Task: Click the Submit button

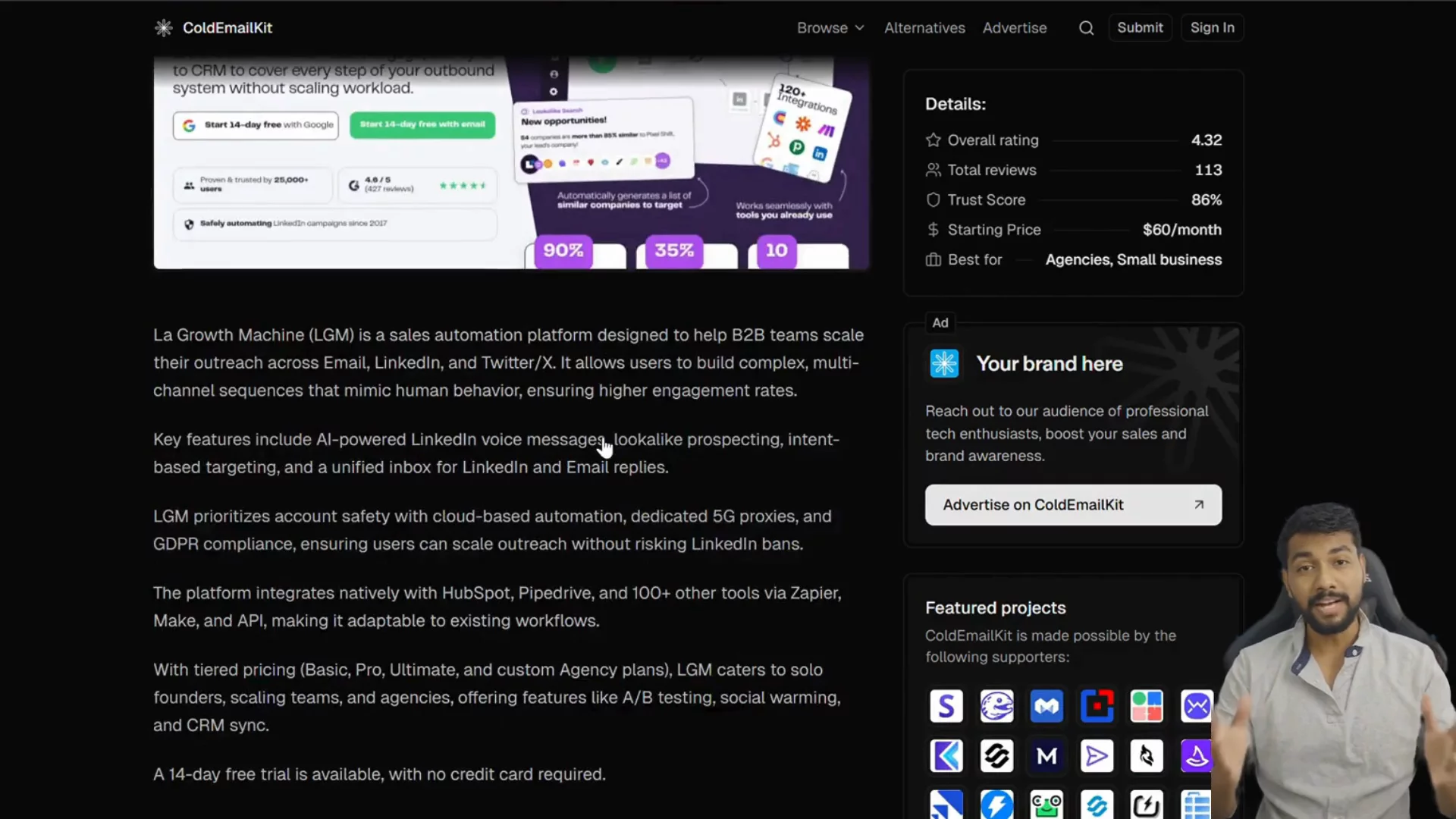Action: (x=1141, y=27)
